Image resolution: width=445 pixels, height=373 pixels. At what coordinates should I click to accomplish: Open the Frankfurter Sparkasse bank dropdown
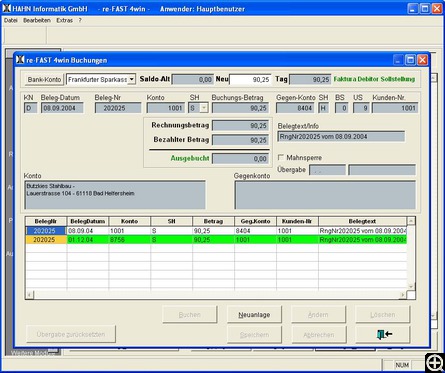point(132,79)
